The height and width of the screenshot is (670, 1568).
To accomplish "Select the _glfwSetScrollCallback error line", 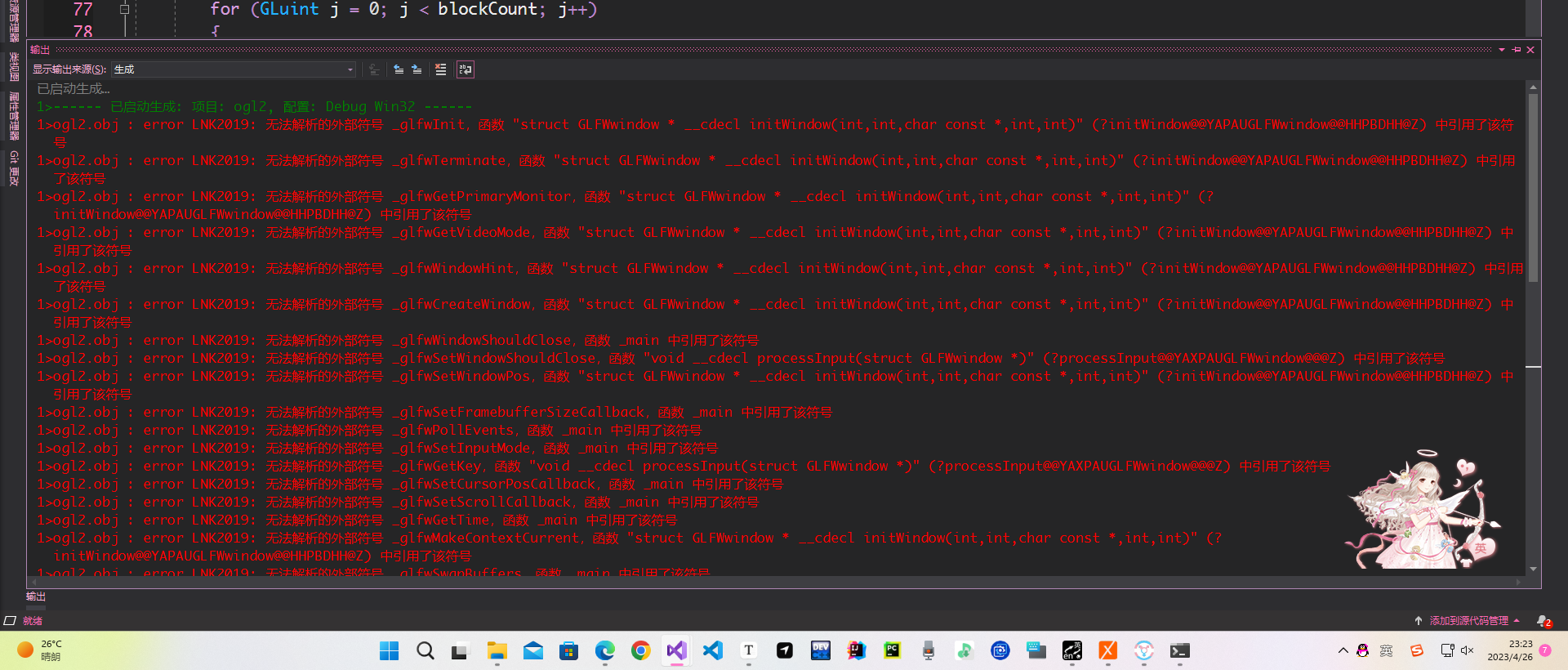I will pyautogui.click(x=398, y=502).
